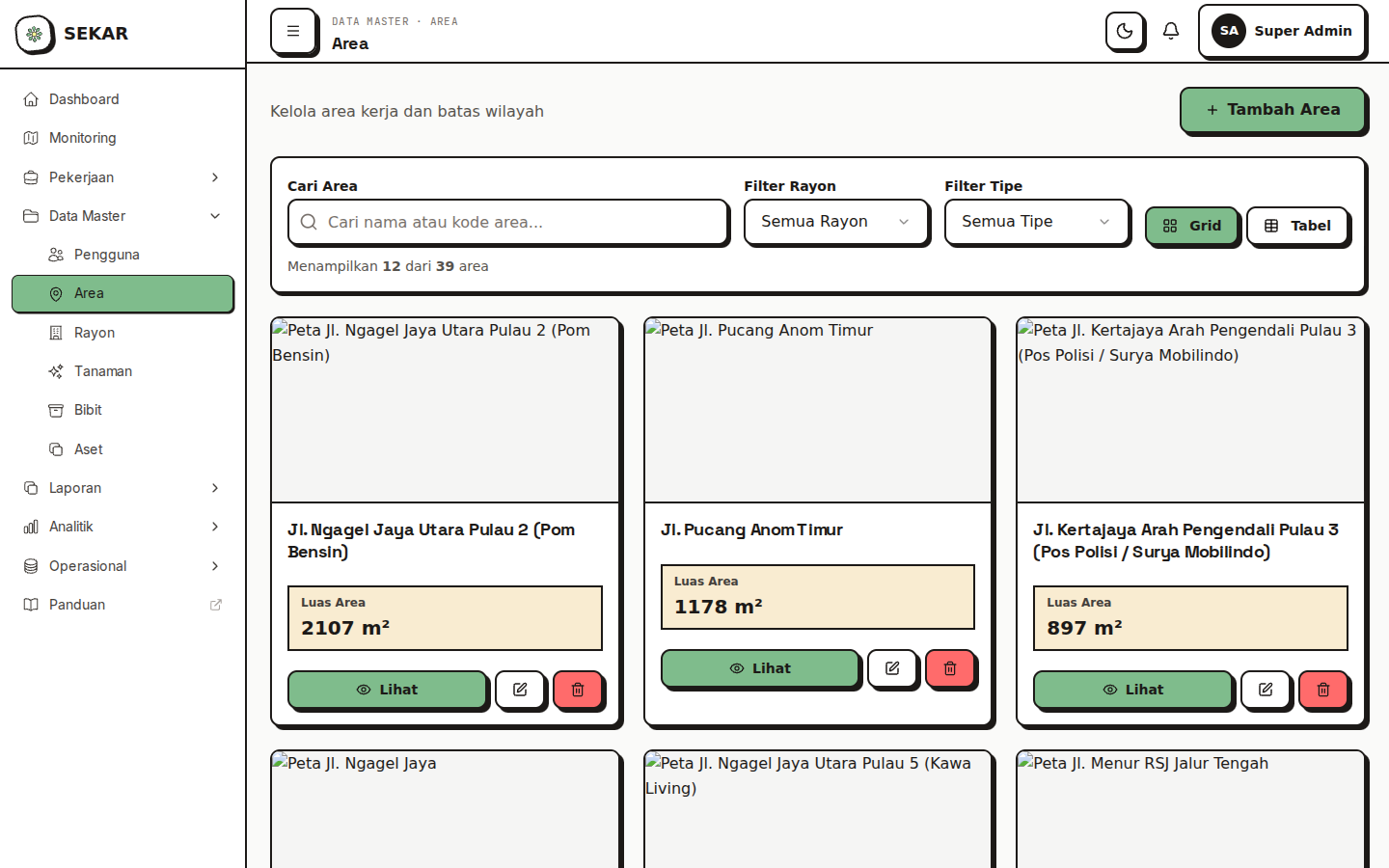Delete the Kertajaya Arah Pengendali Pulau 3 area
The image size is (1389, 868).
[1323, 690]
